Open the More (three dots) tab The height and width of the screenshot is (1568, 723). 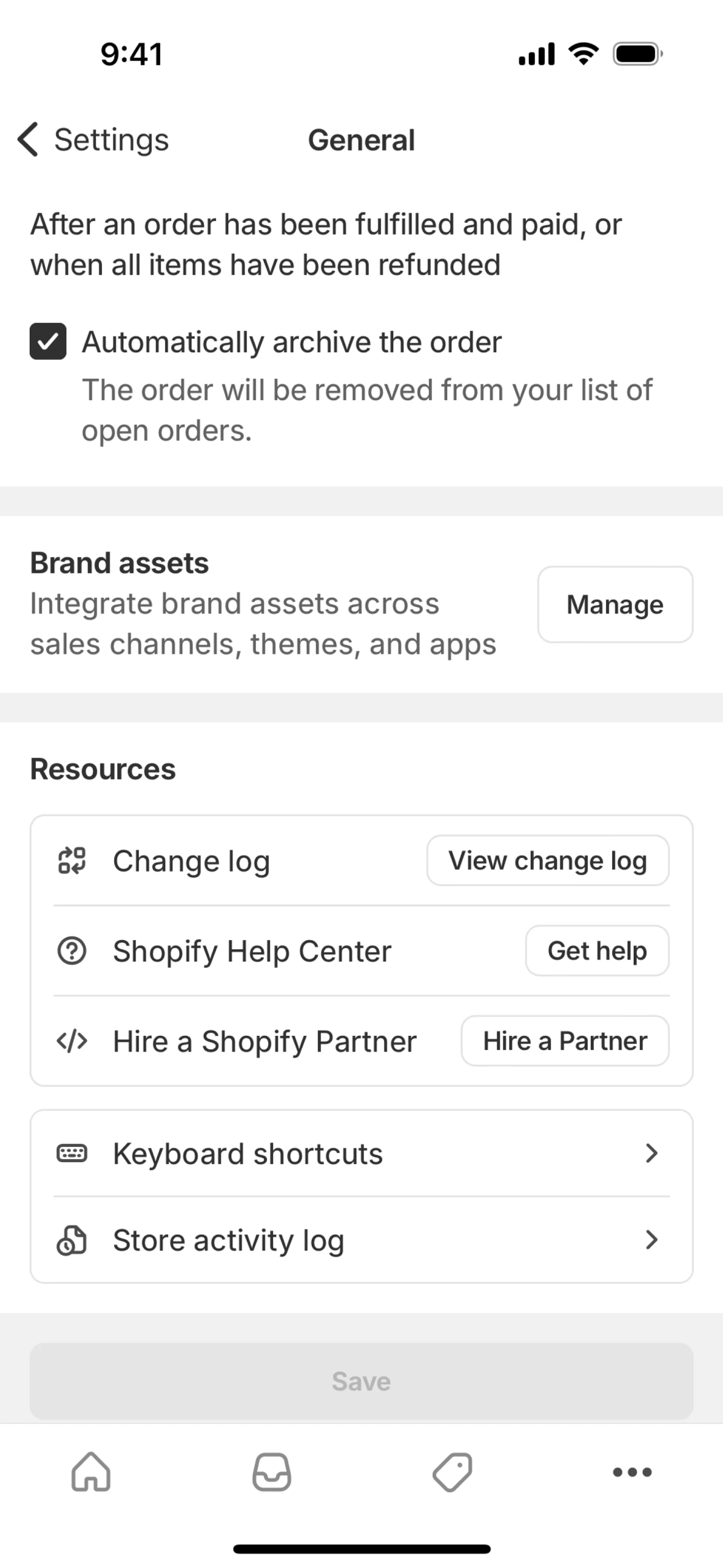[632, 1472]
